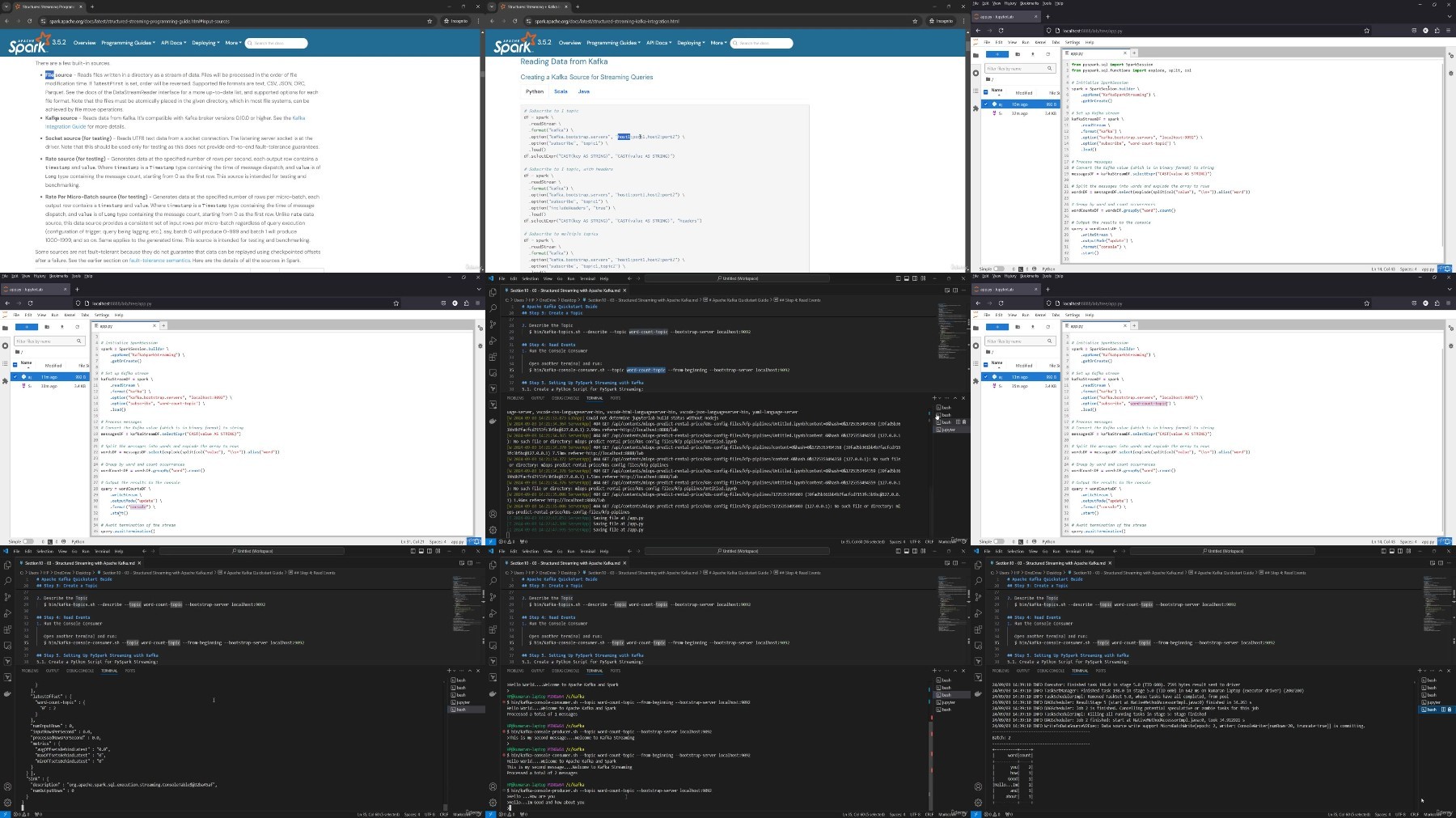Click Creating a Kafka Source for Streaming Queries heading link

click(586, 77)
